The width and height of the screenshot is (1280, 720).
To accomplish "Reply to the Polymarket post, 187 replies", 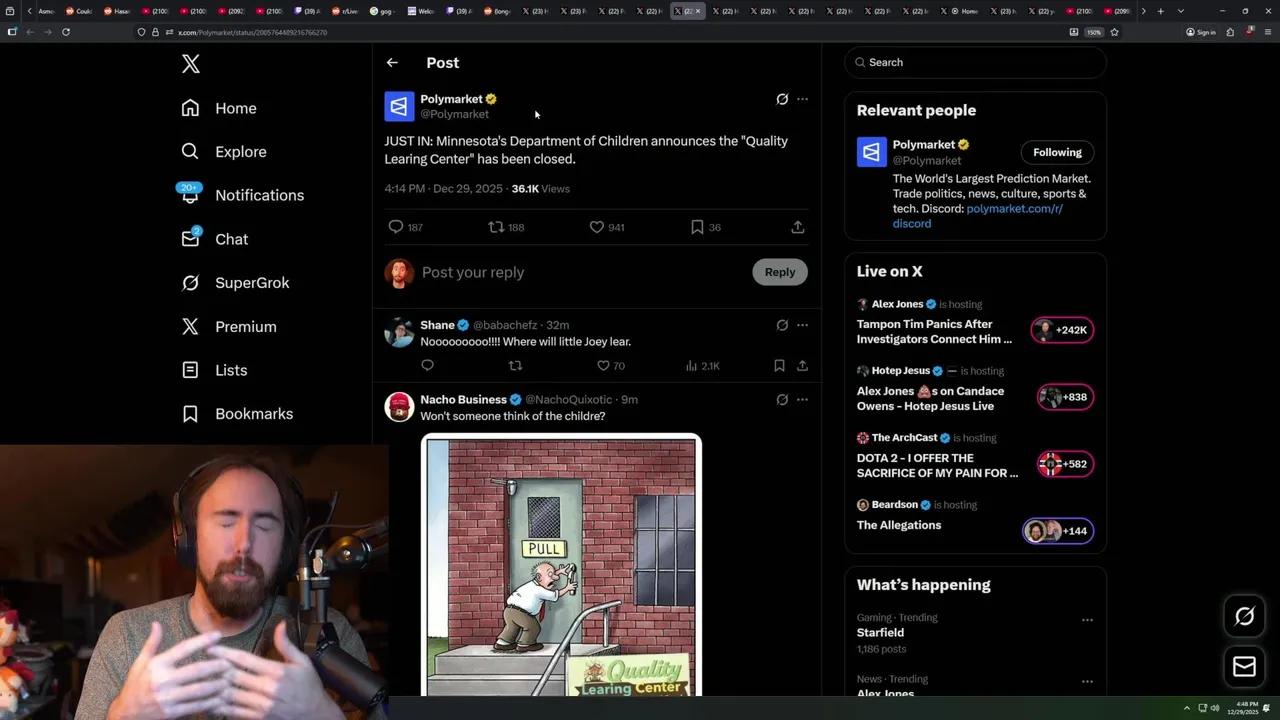I will (405, 227).
